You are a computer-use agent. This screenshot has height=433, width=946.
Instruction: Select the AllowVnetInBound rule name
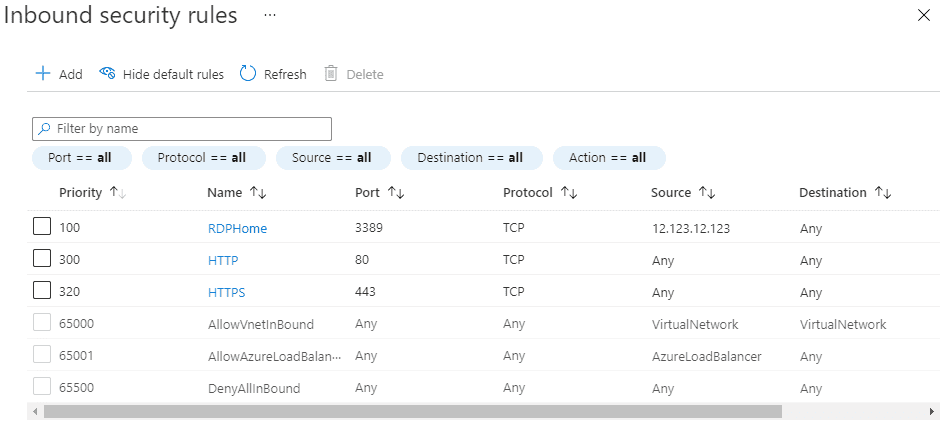click(x=261, y=324)
